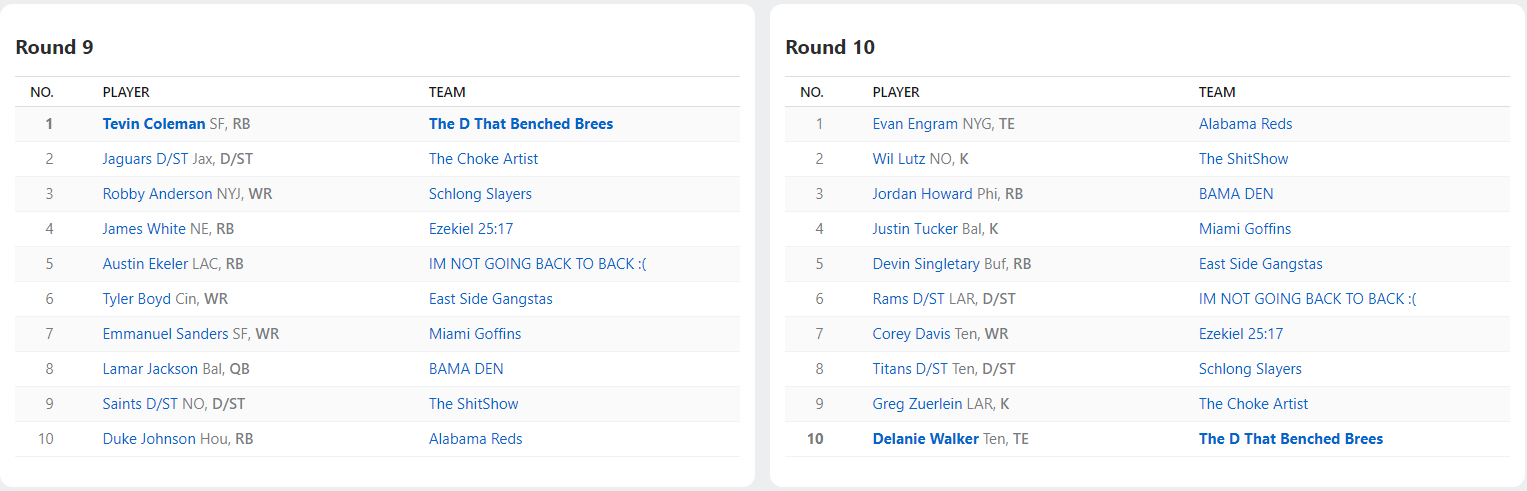Screen dimensions: 1527x491
Task: Open Alabama Reds team in Round 10
Action: 1245,124
